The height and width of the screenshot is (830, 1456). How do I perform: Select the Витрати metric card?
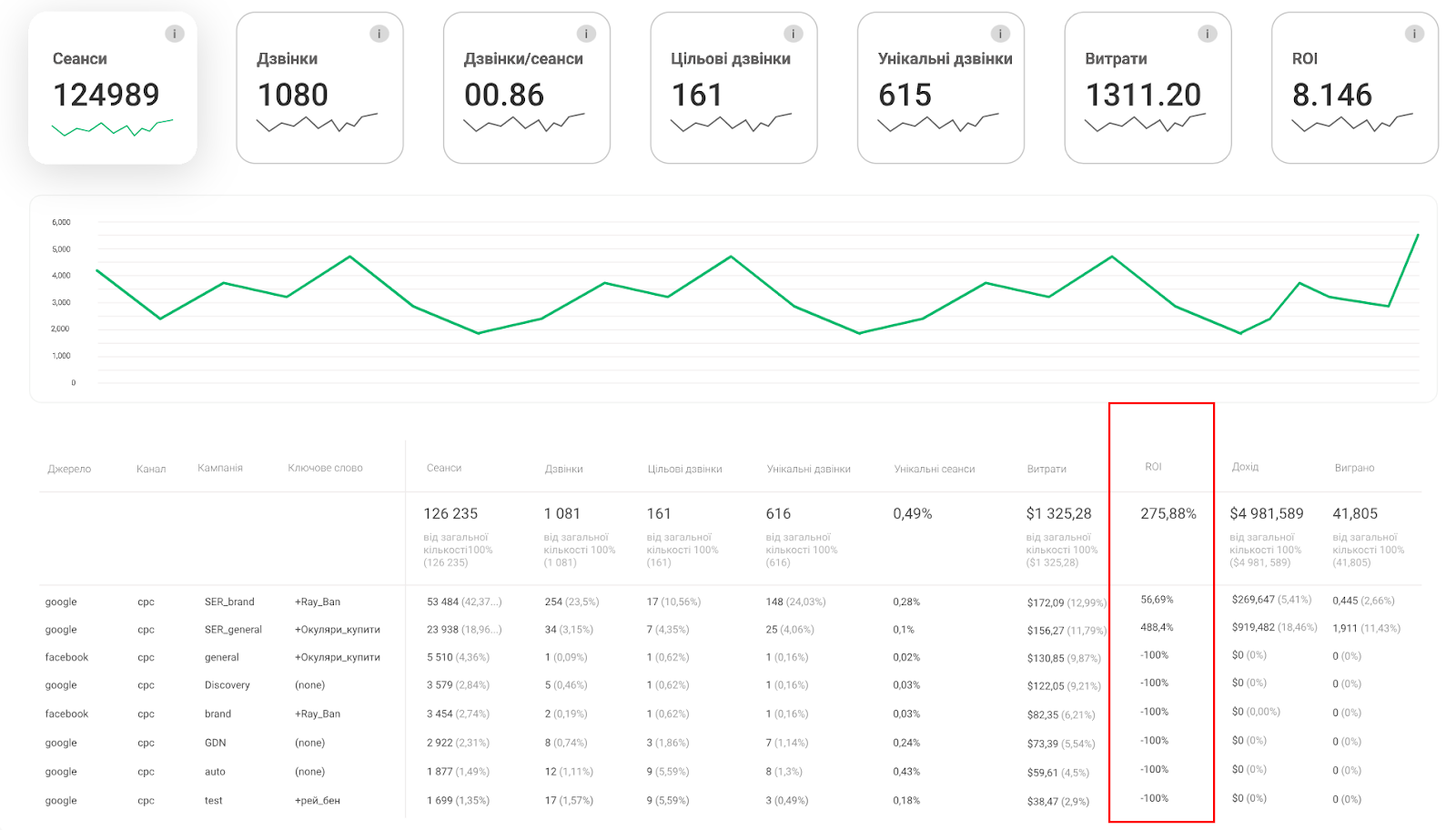point(1148,88)
